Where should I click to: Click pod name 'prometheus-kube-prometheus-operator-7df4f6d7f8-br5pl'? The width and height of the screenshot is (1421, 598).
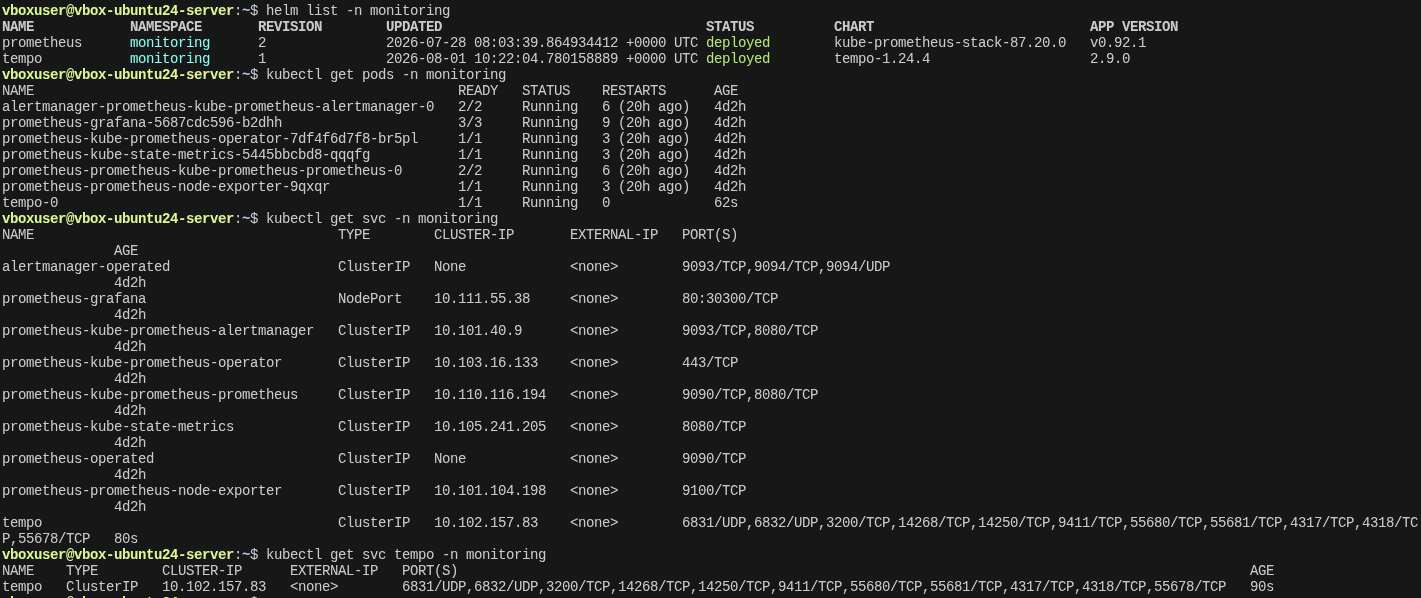[210, 139]
